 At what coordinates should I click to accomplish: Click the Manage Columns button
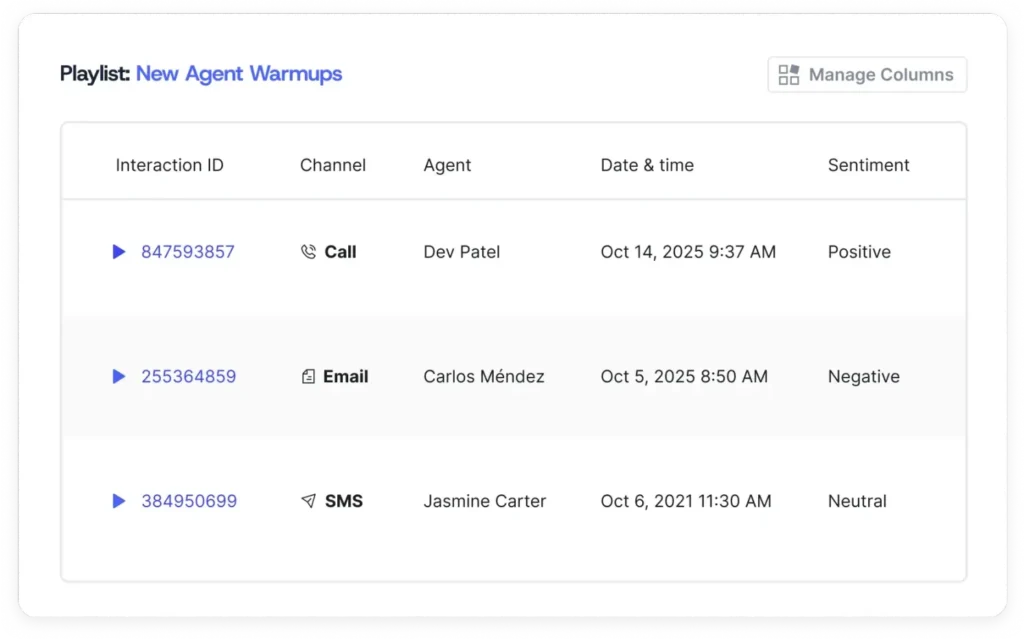tap(866, 74)
